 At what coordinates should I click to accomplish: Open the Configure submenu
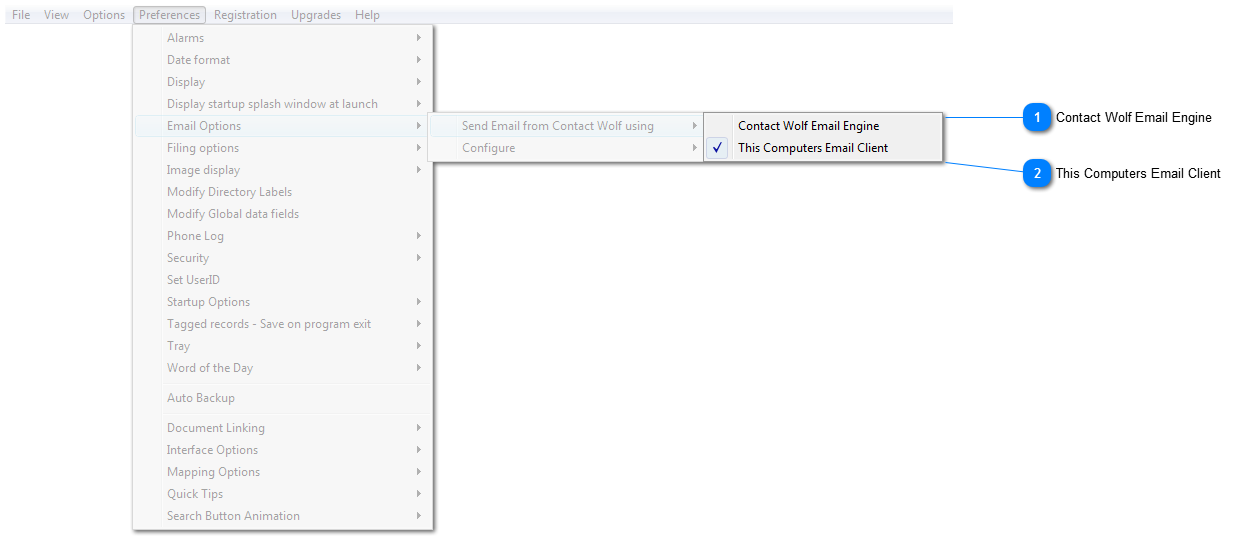[565, 148]
